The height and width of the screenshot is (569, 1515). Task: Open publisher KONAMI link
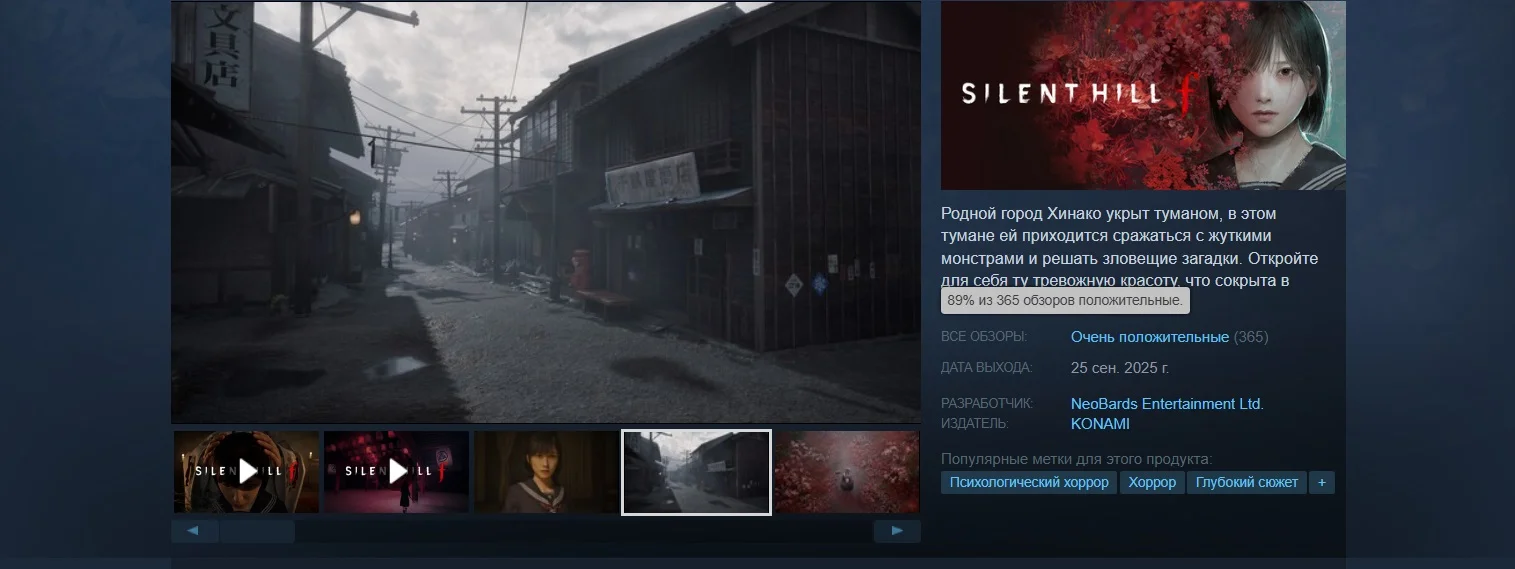[1100, 424]
